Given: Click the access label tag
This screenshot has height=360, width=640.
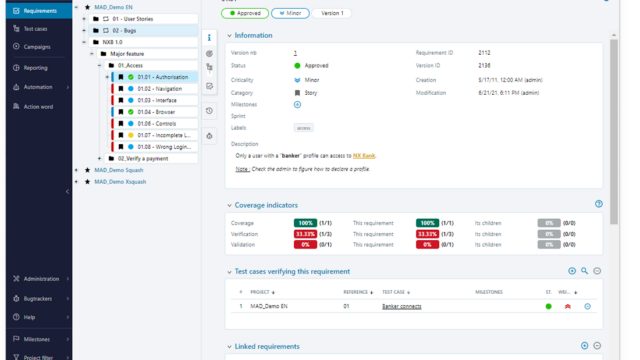Looking at the screenshot, I should [x=304, y=128].
